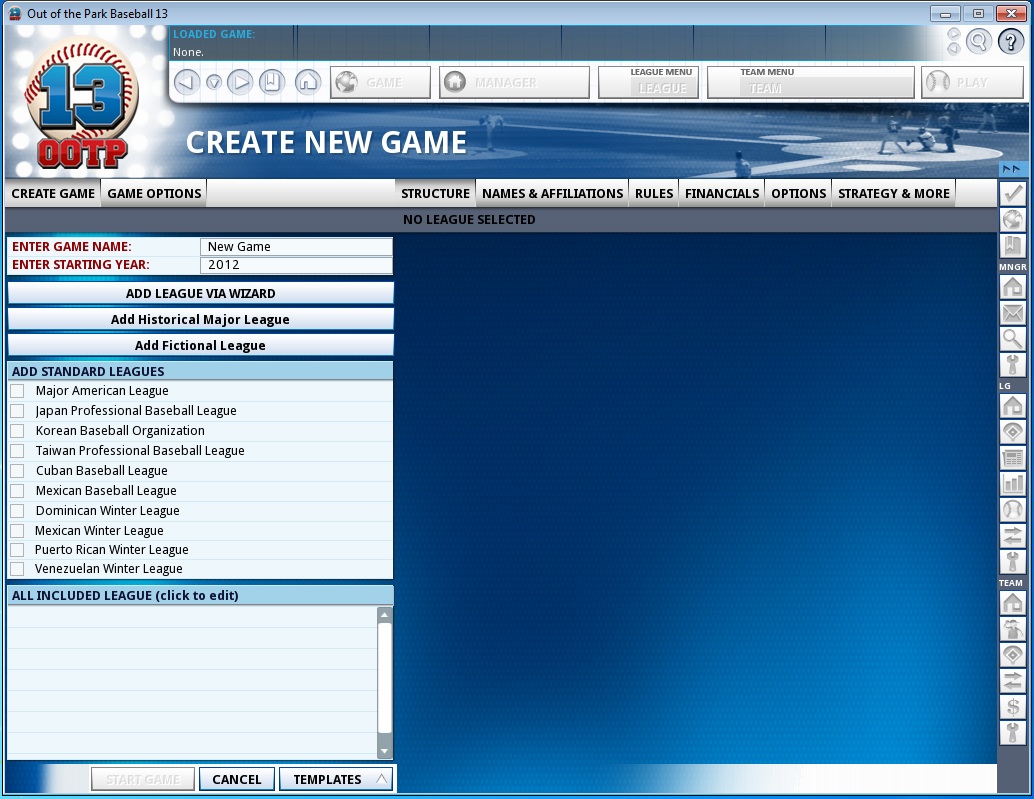This screenshot has width=1034, height=799.
Task: Click the magnifier search icon at top right
Action: (979, 42)
